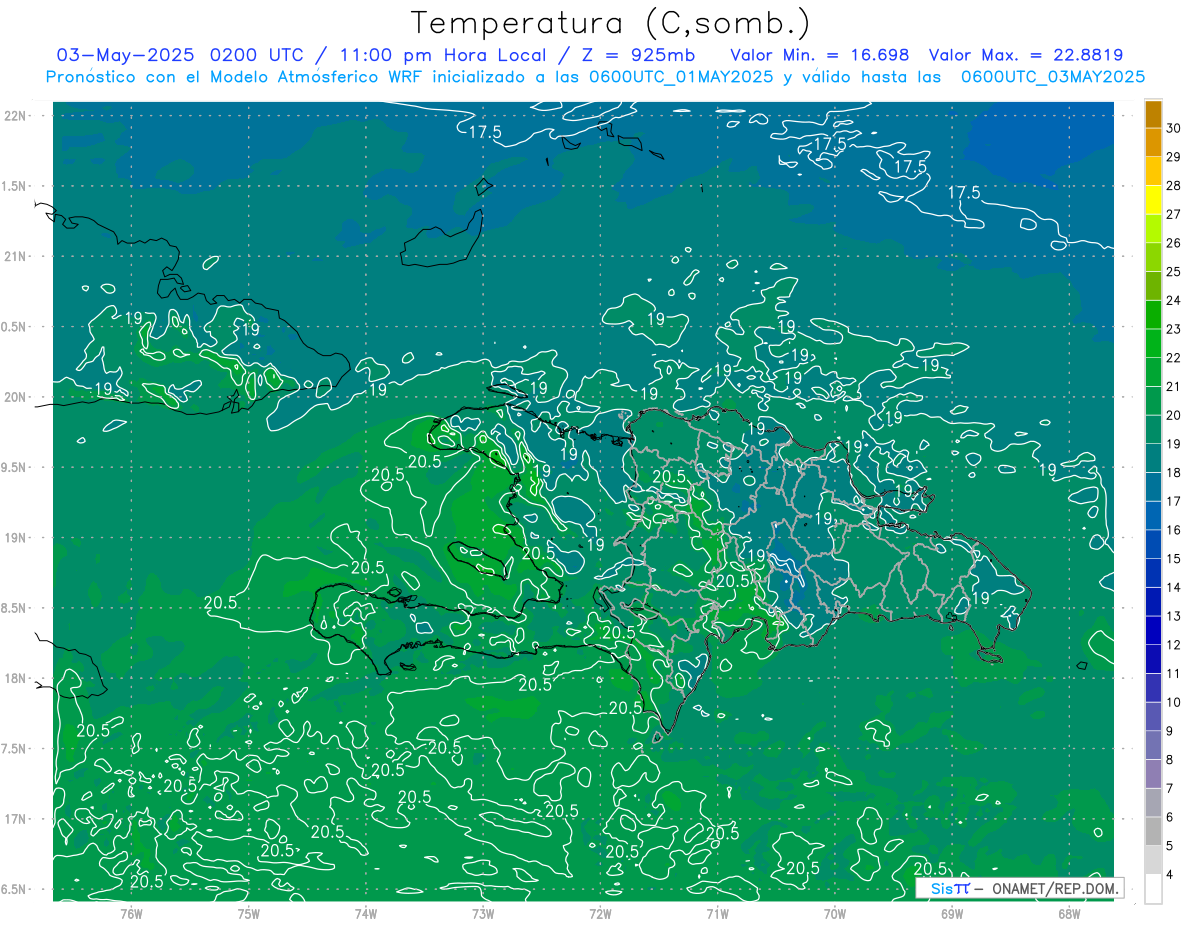Click the colorbar legend label "24"
1200x927 pixels.
pyautogui.click(x=1174, y=300)
